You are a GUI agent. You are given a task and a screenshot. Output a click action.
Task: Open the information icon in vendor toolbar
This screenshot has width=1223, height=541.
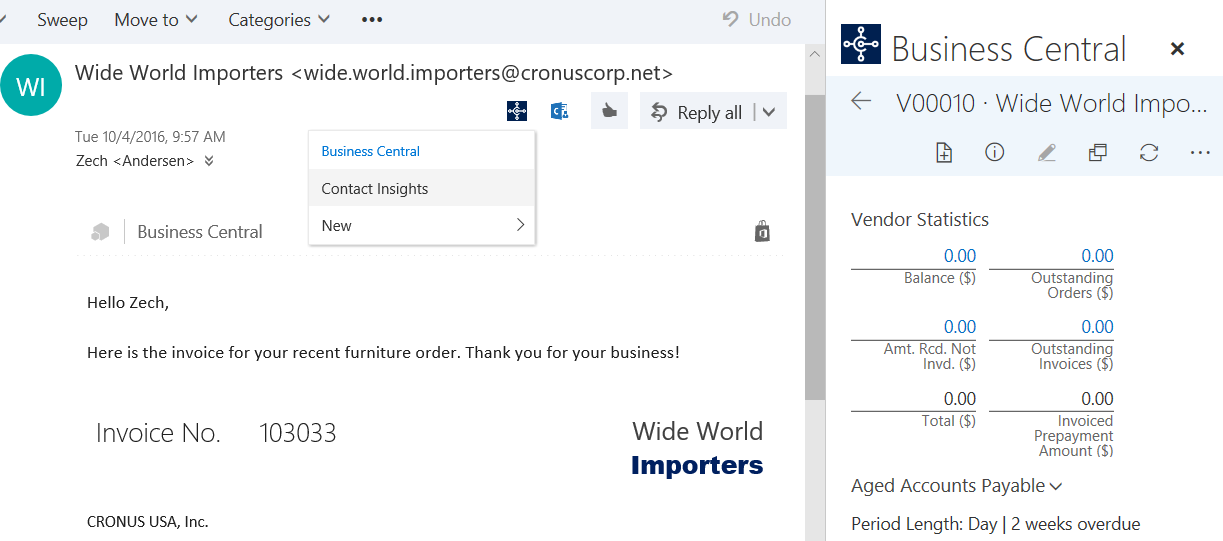[994, 153]
